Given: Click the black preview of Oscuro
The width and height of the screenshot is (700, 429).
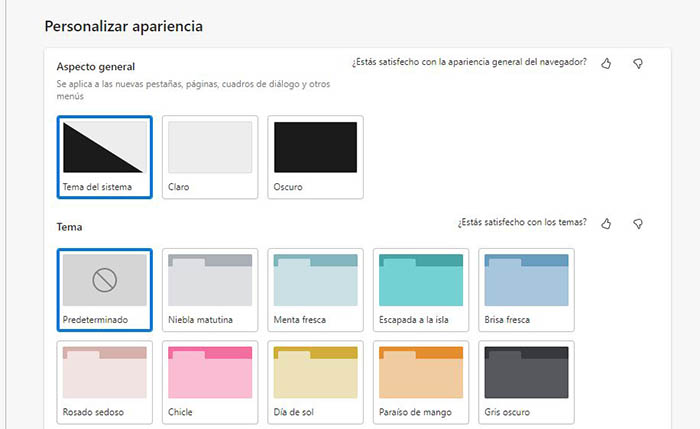Looking at the screenshot, I should [316, 147].
